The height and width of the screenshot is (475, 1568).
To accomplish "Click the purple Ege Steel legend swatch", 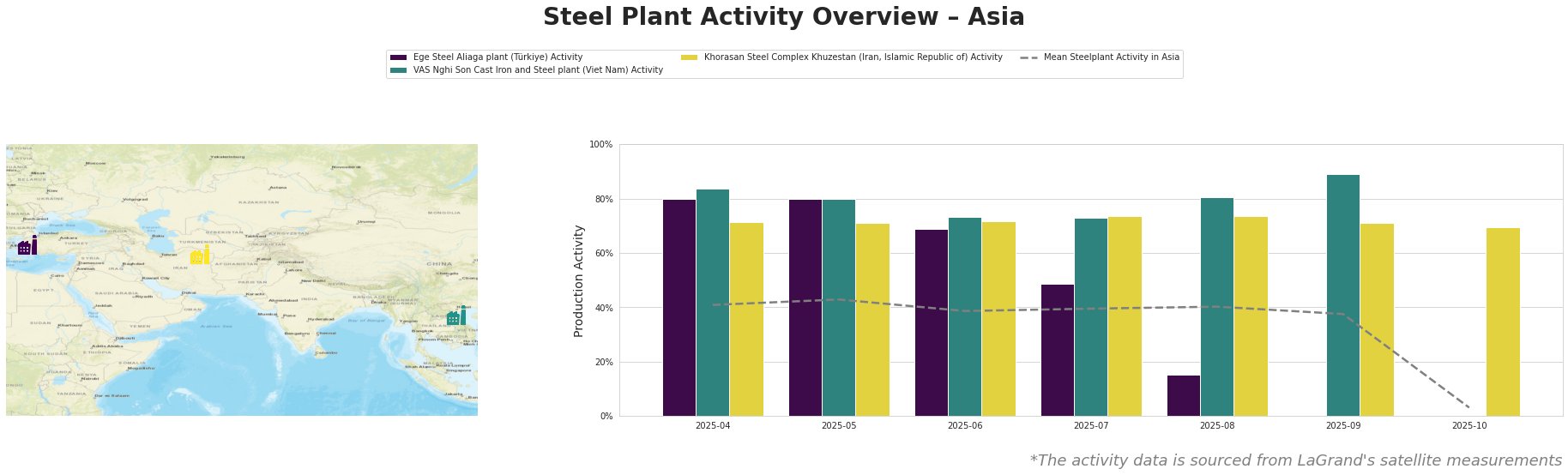I will (399, 57).
